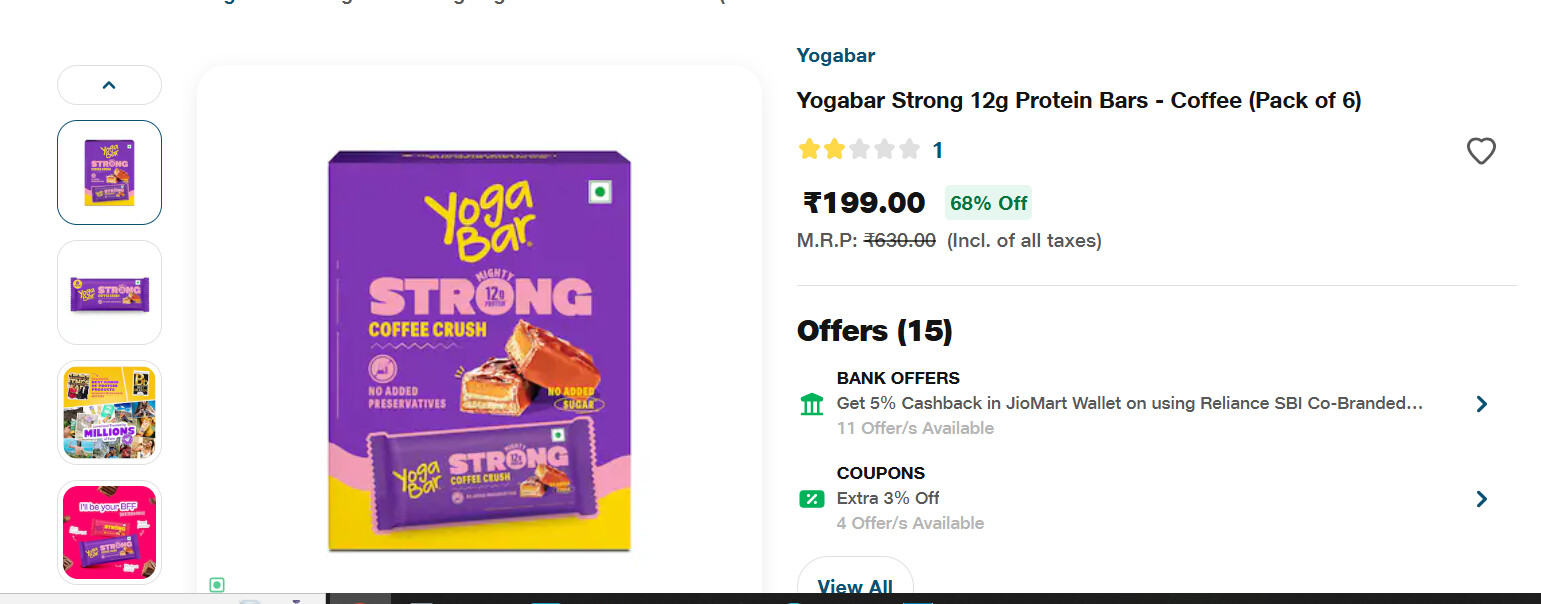Expand coupons with right chevron
Image resolution: width=1541 pixels, height=604 pixels.
(1481, 499)
